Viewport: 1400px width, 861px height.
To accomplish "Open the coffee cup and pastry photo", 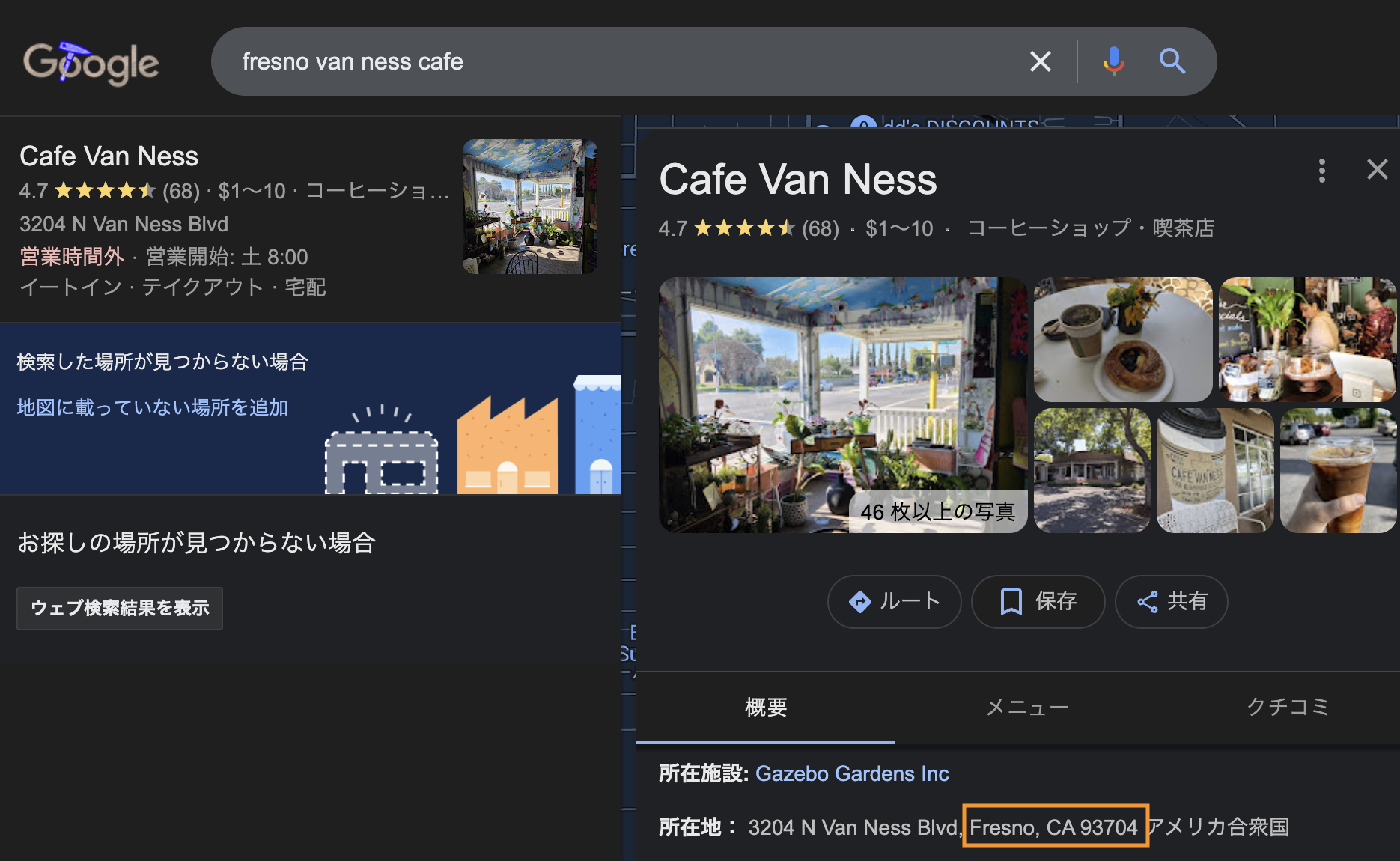I will click(1122, 340).
